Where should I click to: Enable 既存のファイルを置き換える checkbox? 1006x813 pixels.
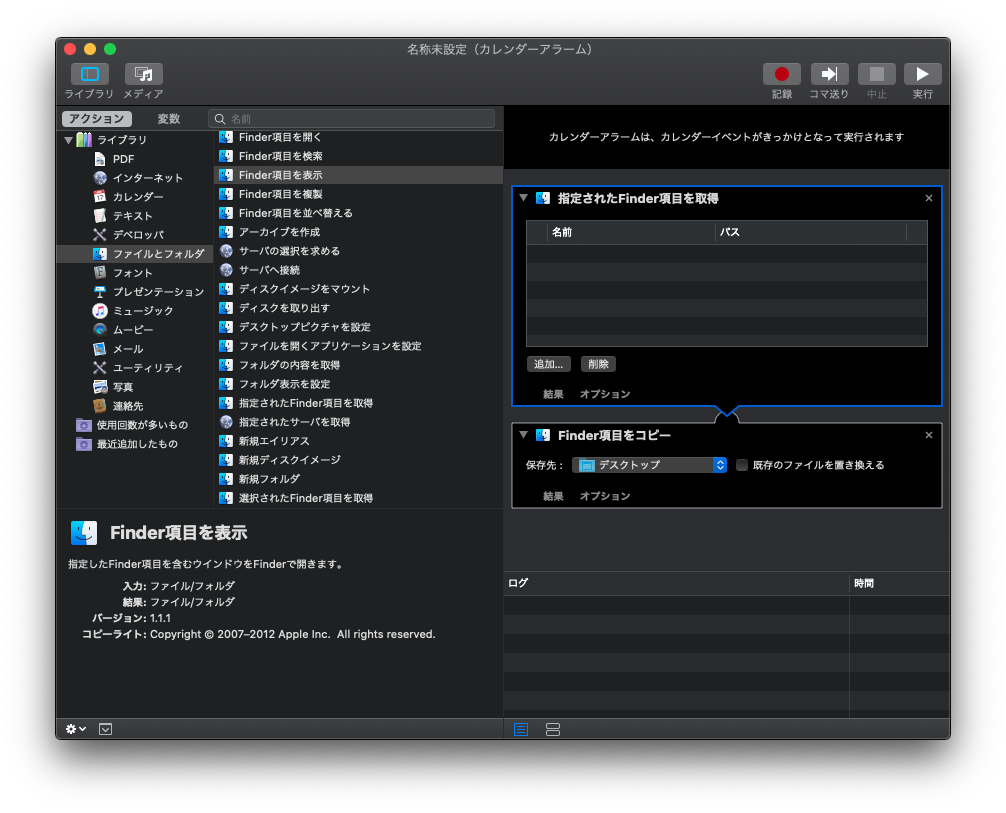pos(742,465)
